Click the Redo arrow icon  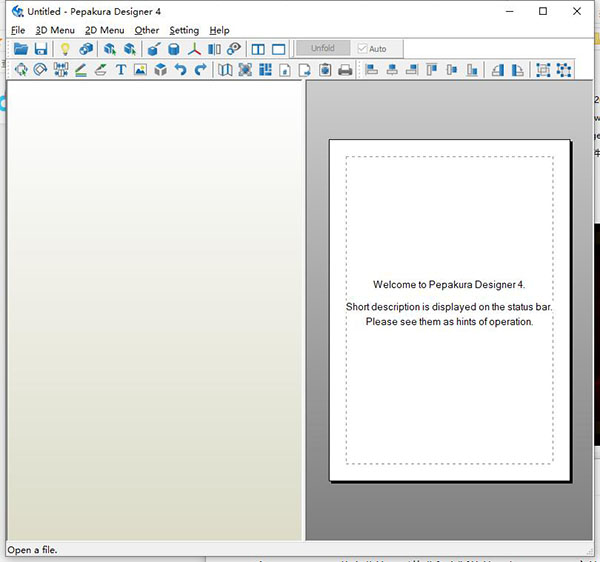201,70
